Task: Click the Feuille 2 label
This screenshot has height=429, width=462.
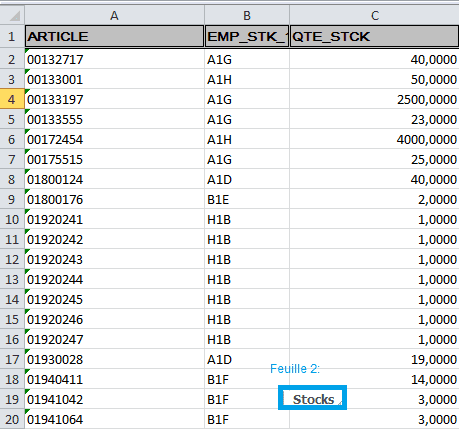Action: [x=295, y=369]
